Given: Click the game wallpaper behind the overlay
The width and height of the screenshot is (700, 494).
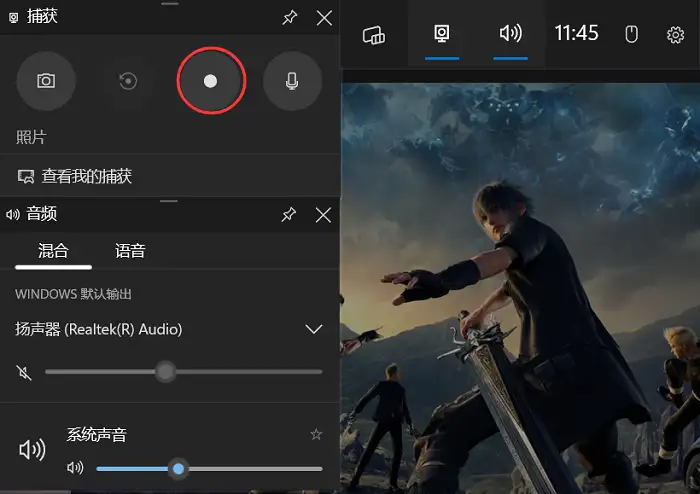Looking at the screenshot, I should (x=520, y=288).
